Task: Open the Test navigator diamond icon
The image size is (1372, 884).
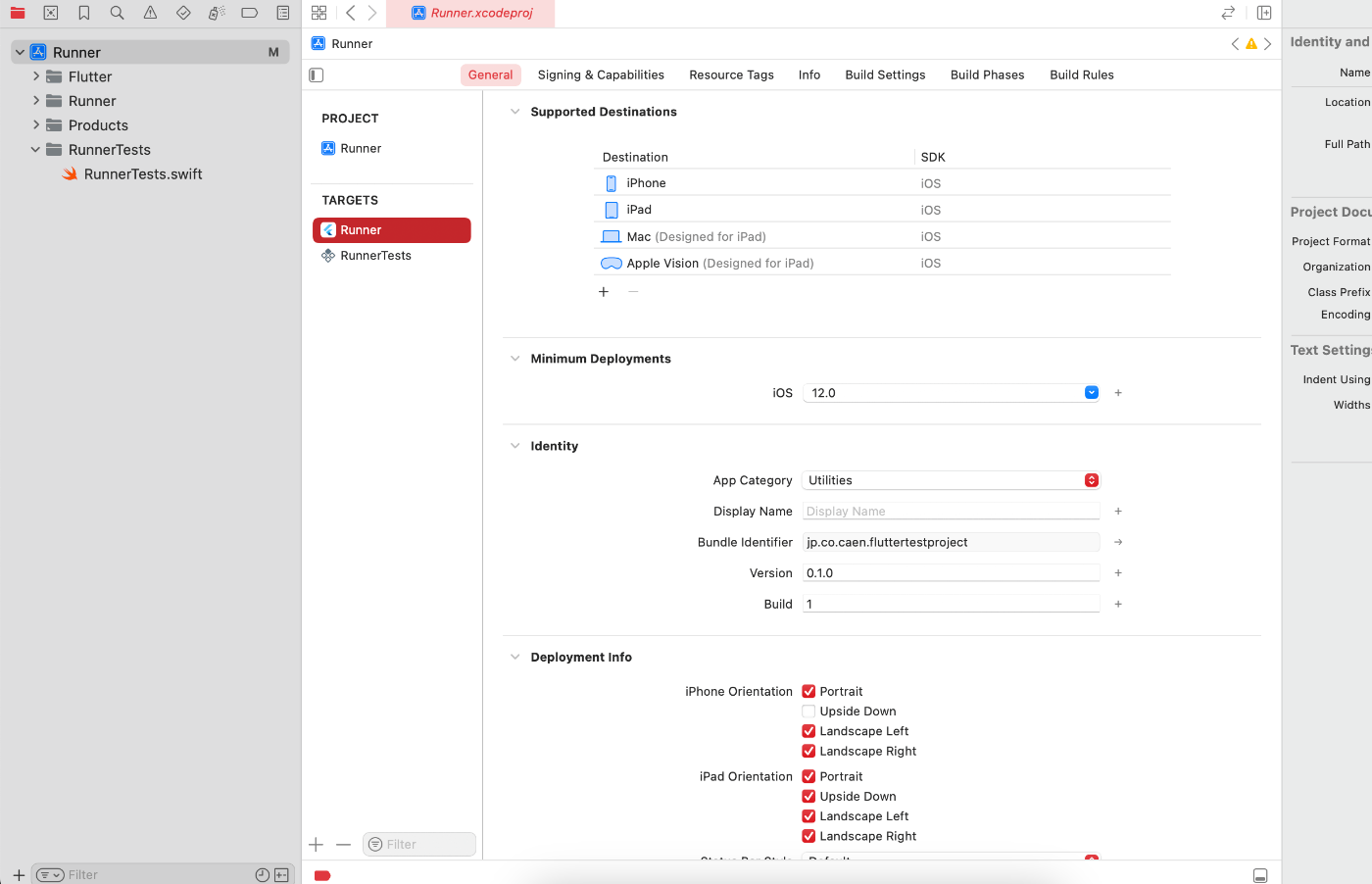Action: 183,13
